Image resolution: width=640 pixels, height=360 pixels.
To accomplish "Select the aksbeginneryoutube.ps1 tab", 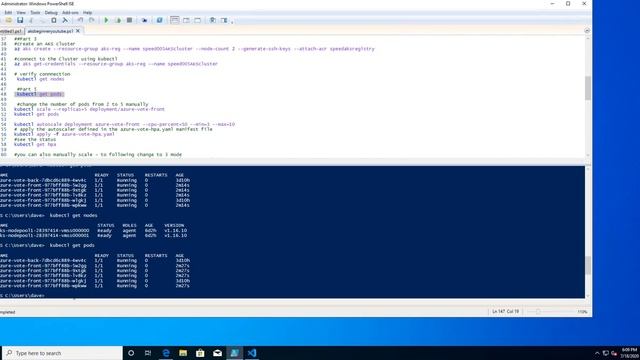I will point(50,31).
